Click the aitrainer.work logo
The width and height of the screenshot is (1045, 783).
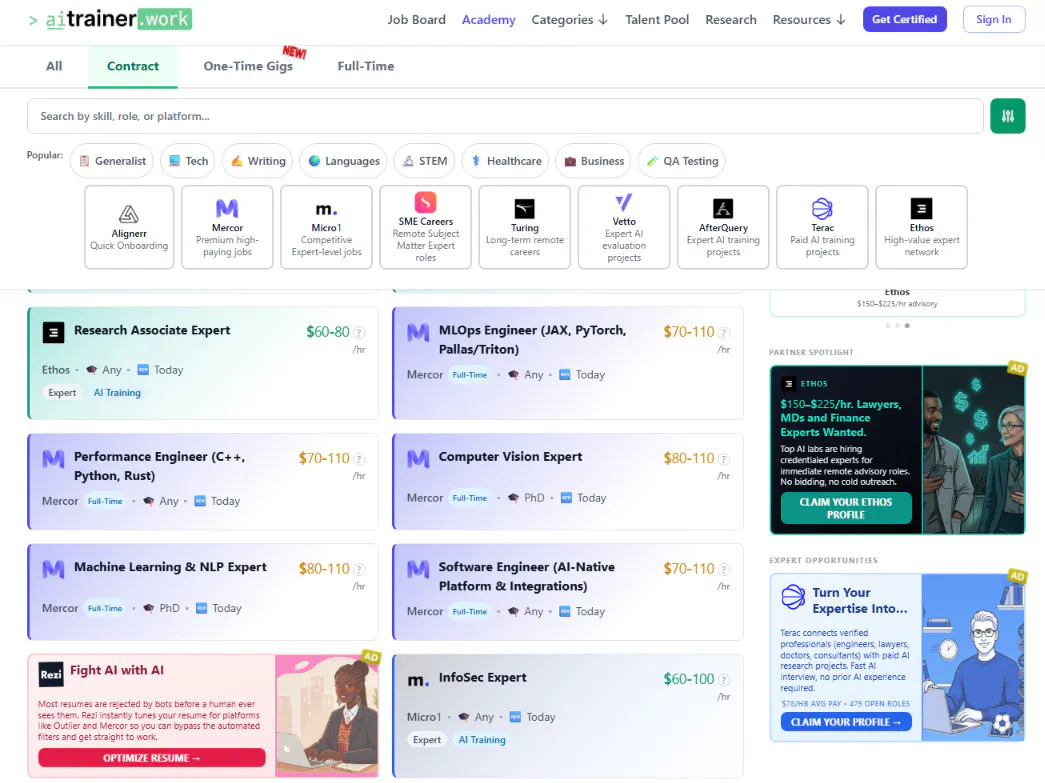pyautogui.click(x=111, y=19)
